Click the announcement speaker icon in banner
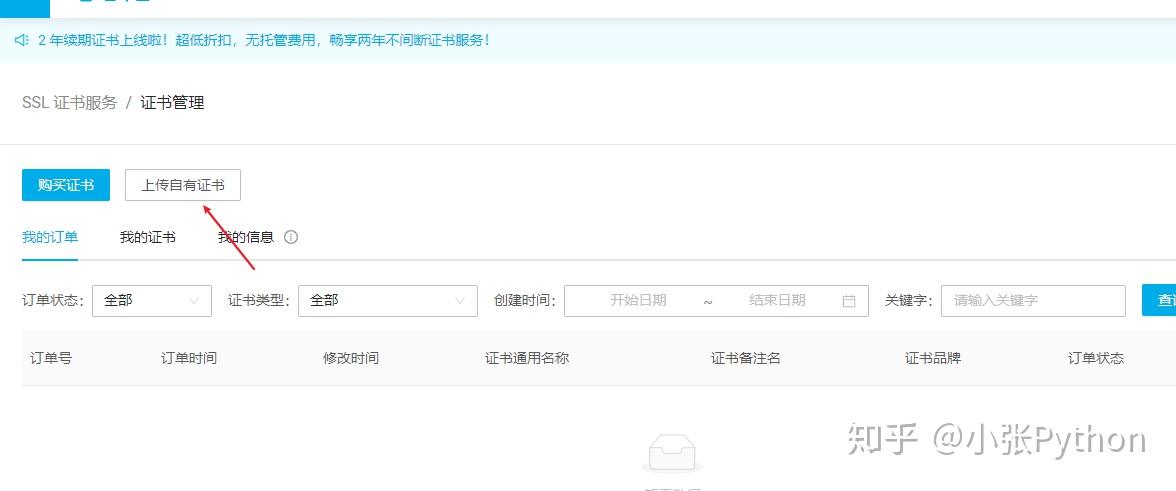1176x491 pixels. click(21, 40)
